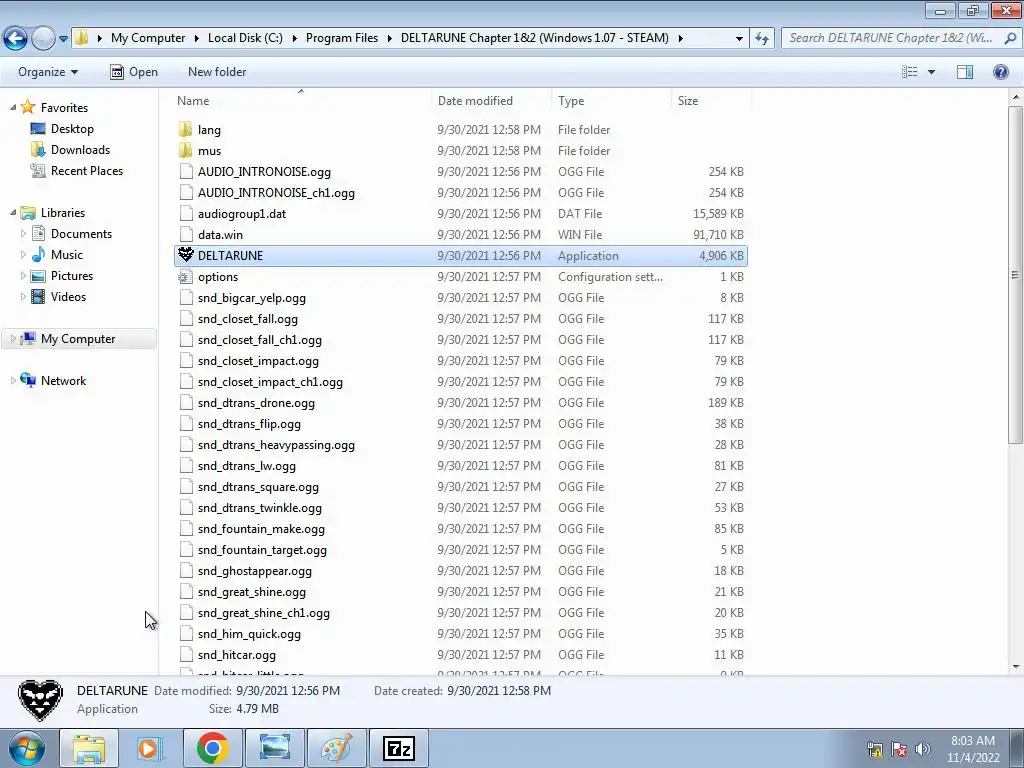The height and width of the screenshot is (768, 1024).
Task: Open the Windows Start orb
Action: [25, 748]
